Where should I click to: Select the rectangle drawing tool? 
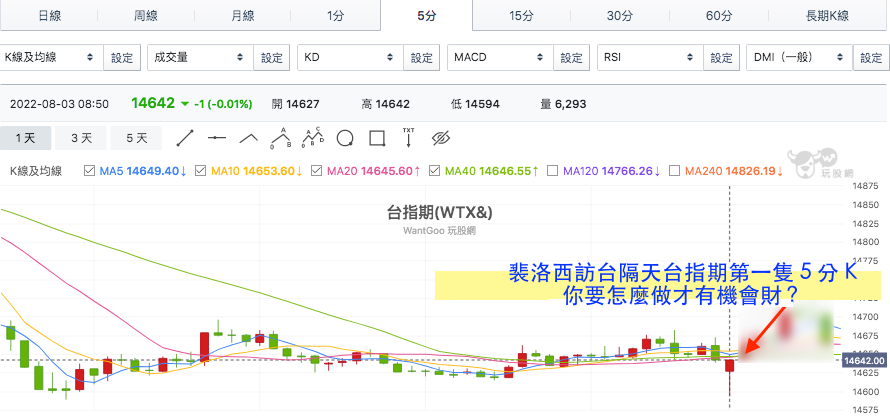[377, 138]
